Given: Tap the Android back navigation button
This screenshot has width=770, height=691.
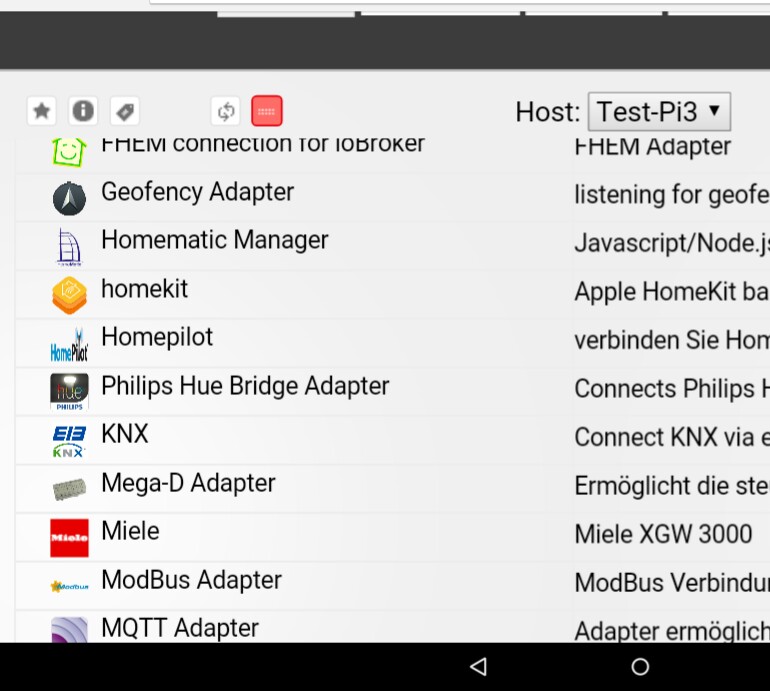Looking at the screenshot, I should [479, 666].
